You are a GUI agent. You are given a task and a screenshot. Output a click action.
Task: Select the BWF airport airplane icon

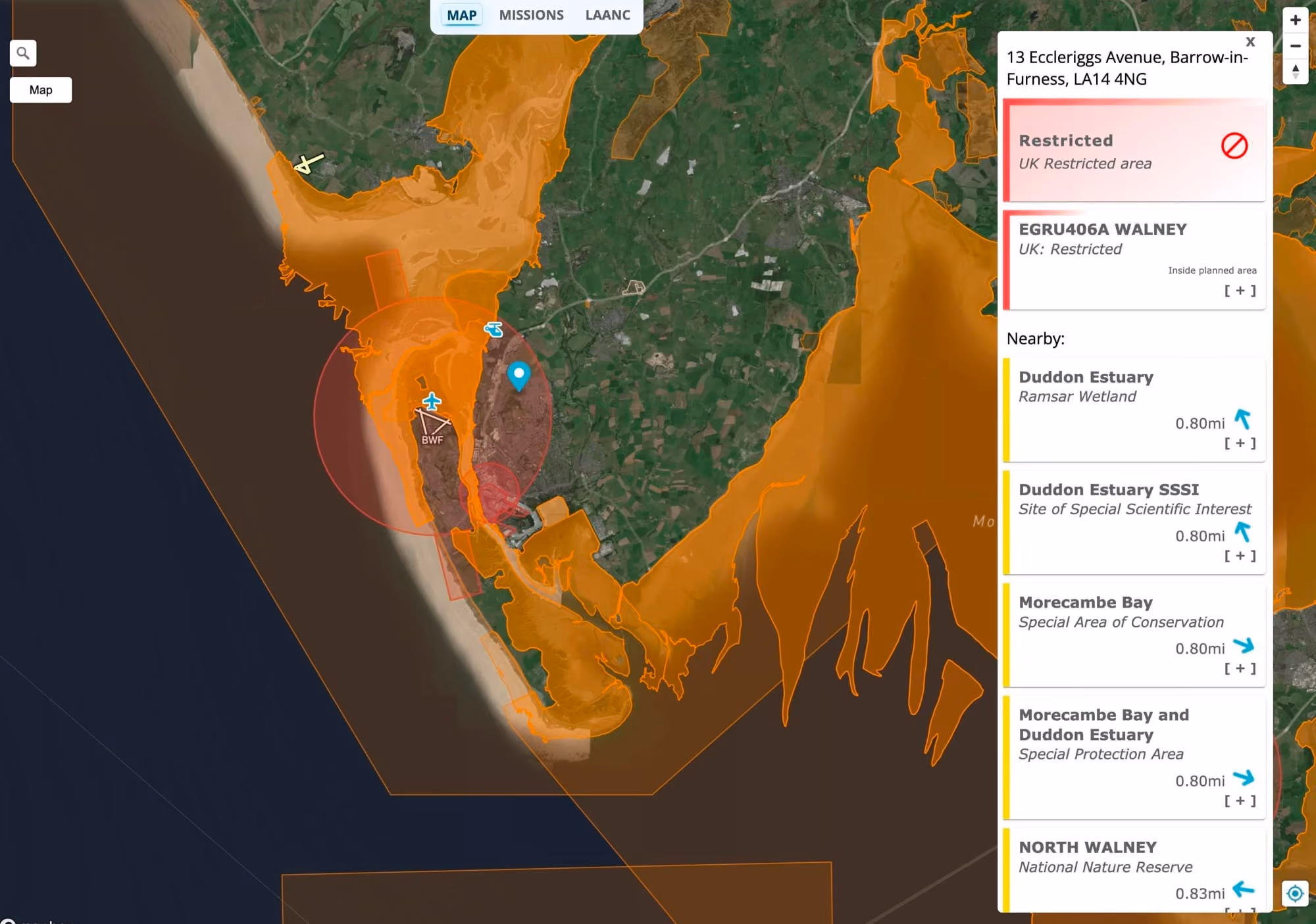pos(432,401)
